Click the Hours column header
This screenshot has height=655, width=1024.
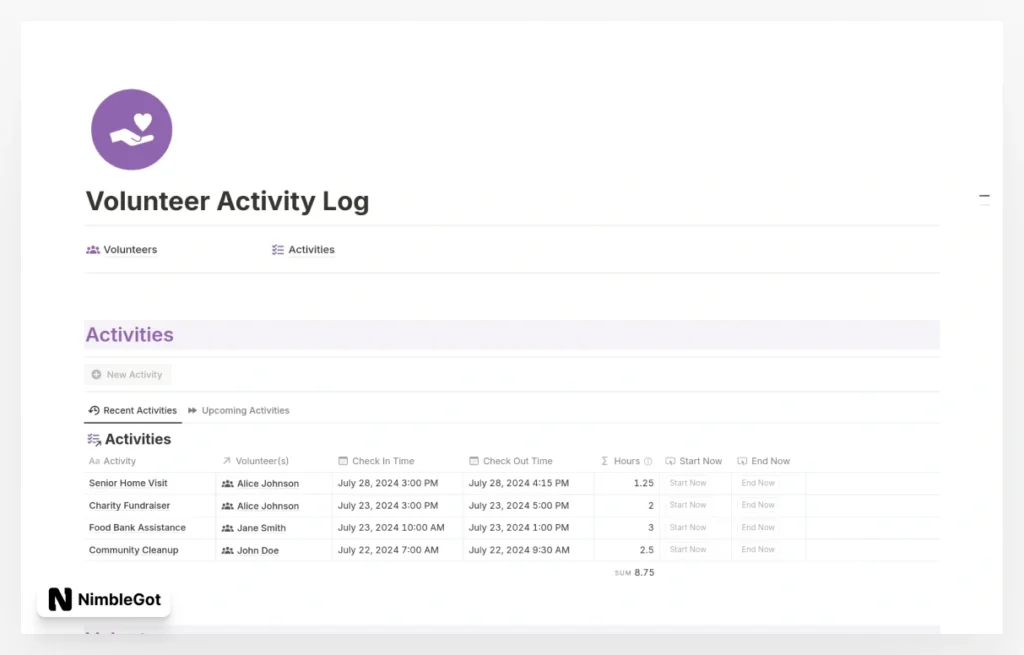click(626, 461)
